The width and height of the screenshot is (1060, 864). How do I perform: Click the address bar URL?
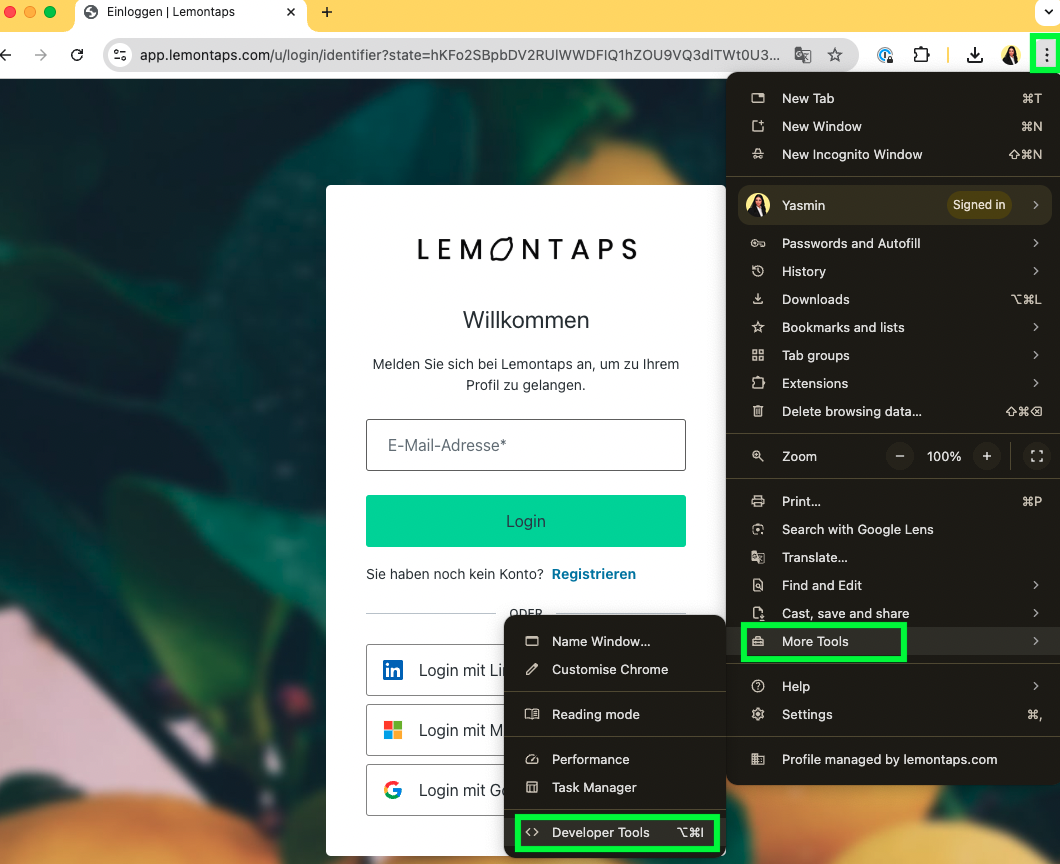tap(459, 55)
